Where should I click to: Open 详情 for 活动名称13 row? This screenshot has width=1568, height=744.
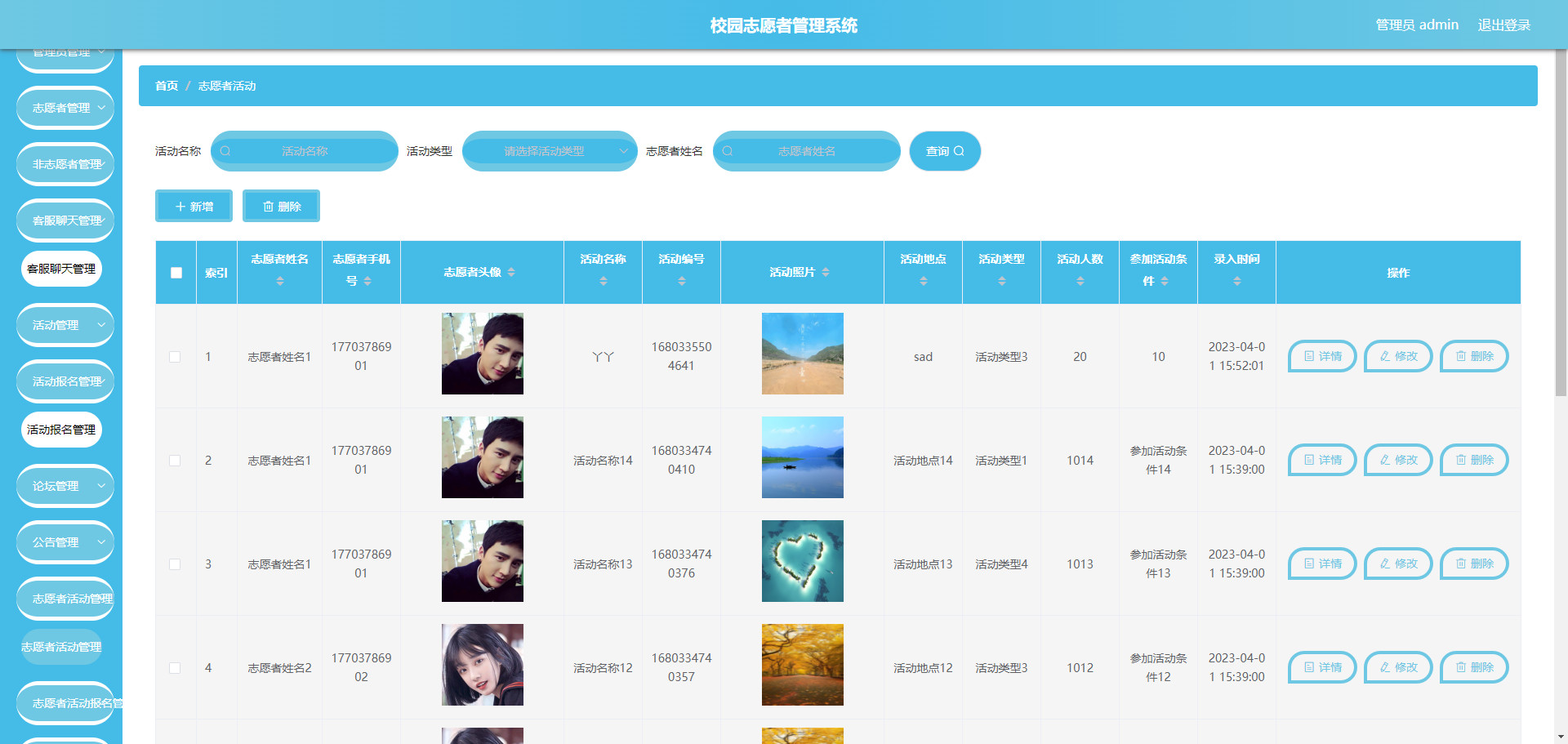tap(1322, 564)
